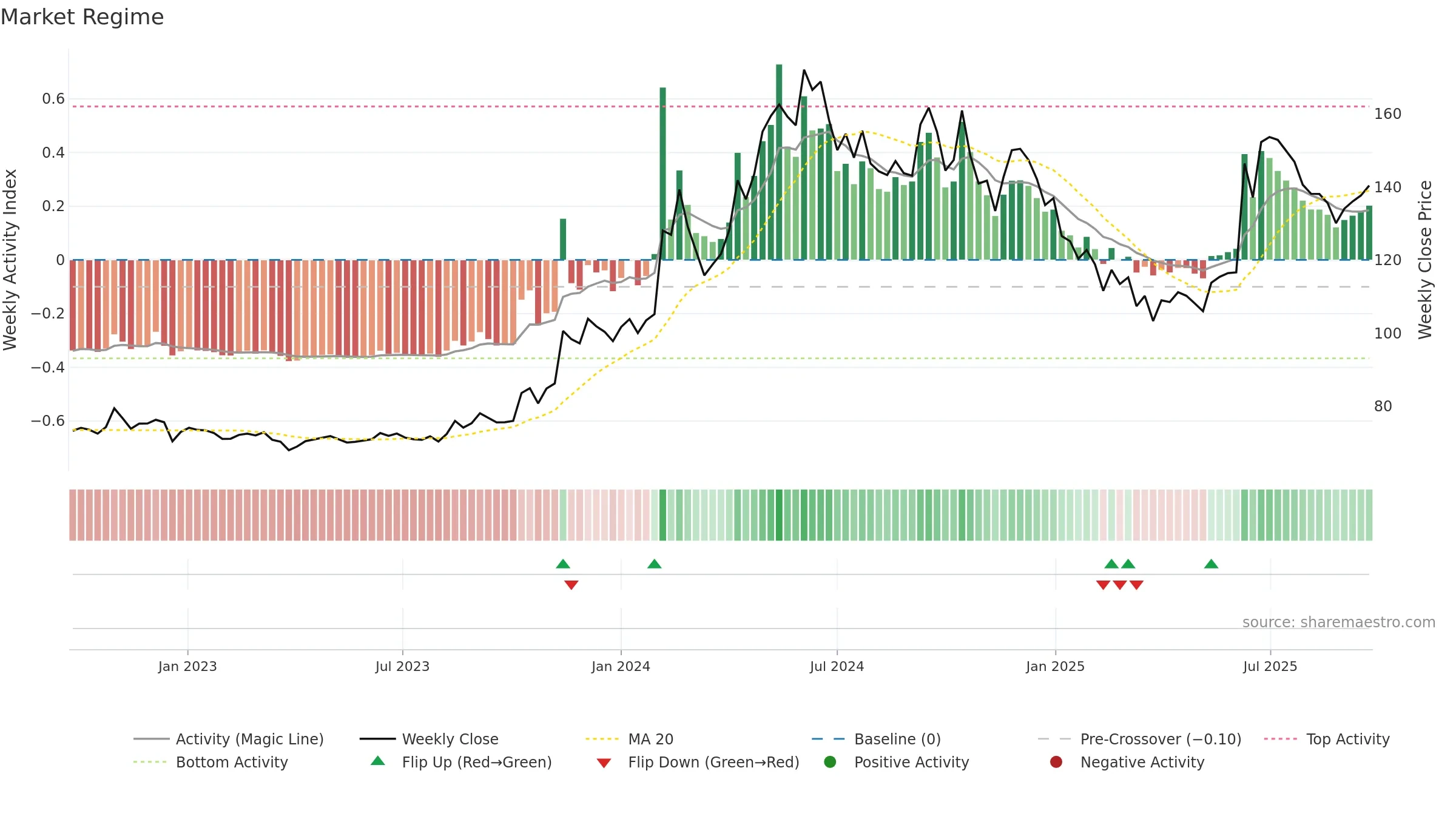The height and width of the screenshot is (819, 1456).
Task: Click the Market Regime chart title
Action: tap(82, 17)
